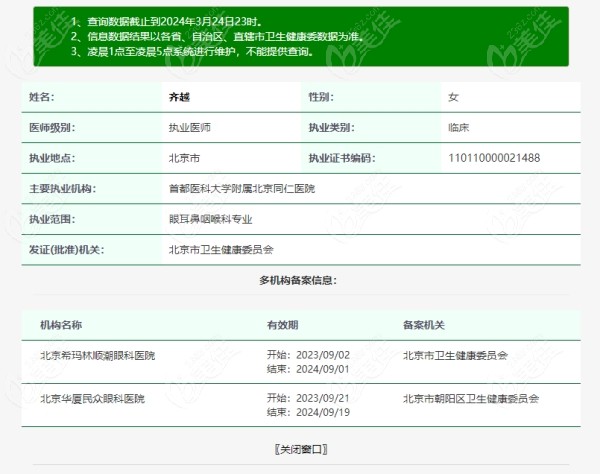Click the 执业地点 label
Screen dimensions: 600x474
tap(52, 158)
